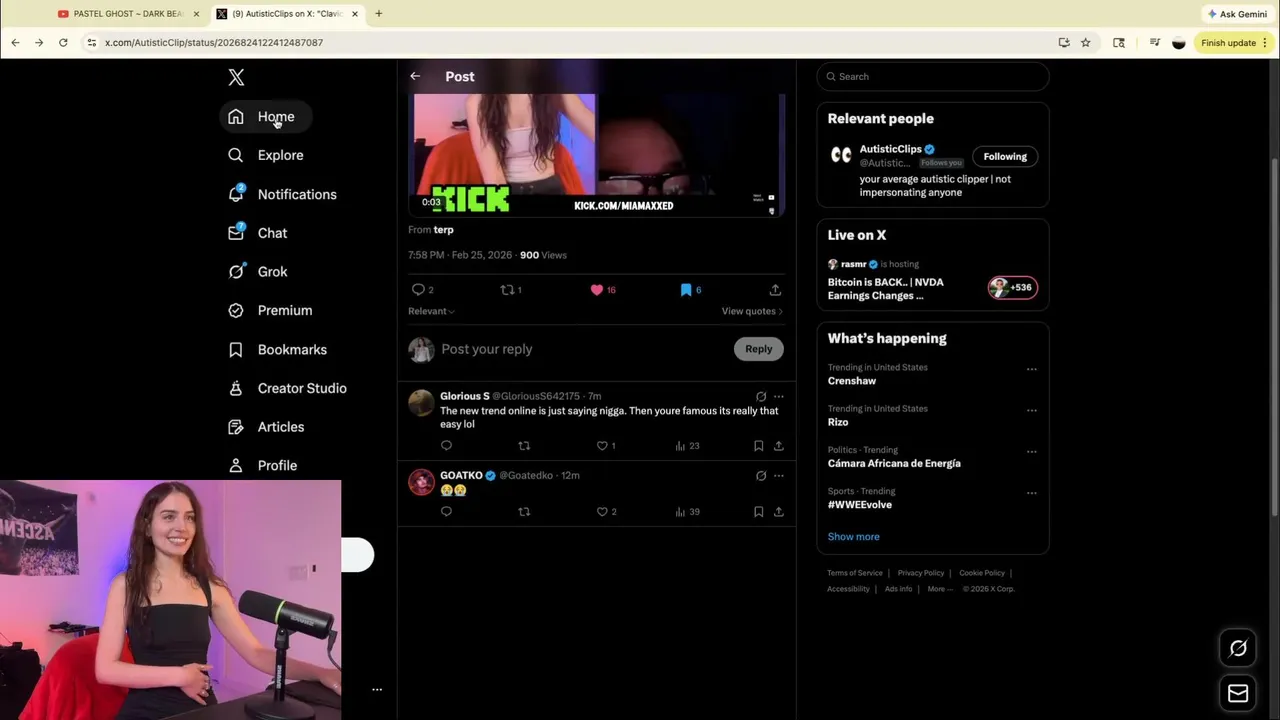Repost the GOATKO comment
Image resolution: width=1280 pixels, height=720 pixels.
[x=524, y=512]
